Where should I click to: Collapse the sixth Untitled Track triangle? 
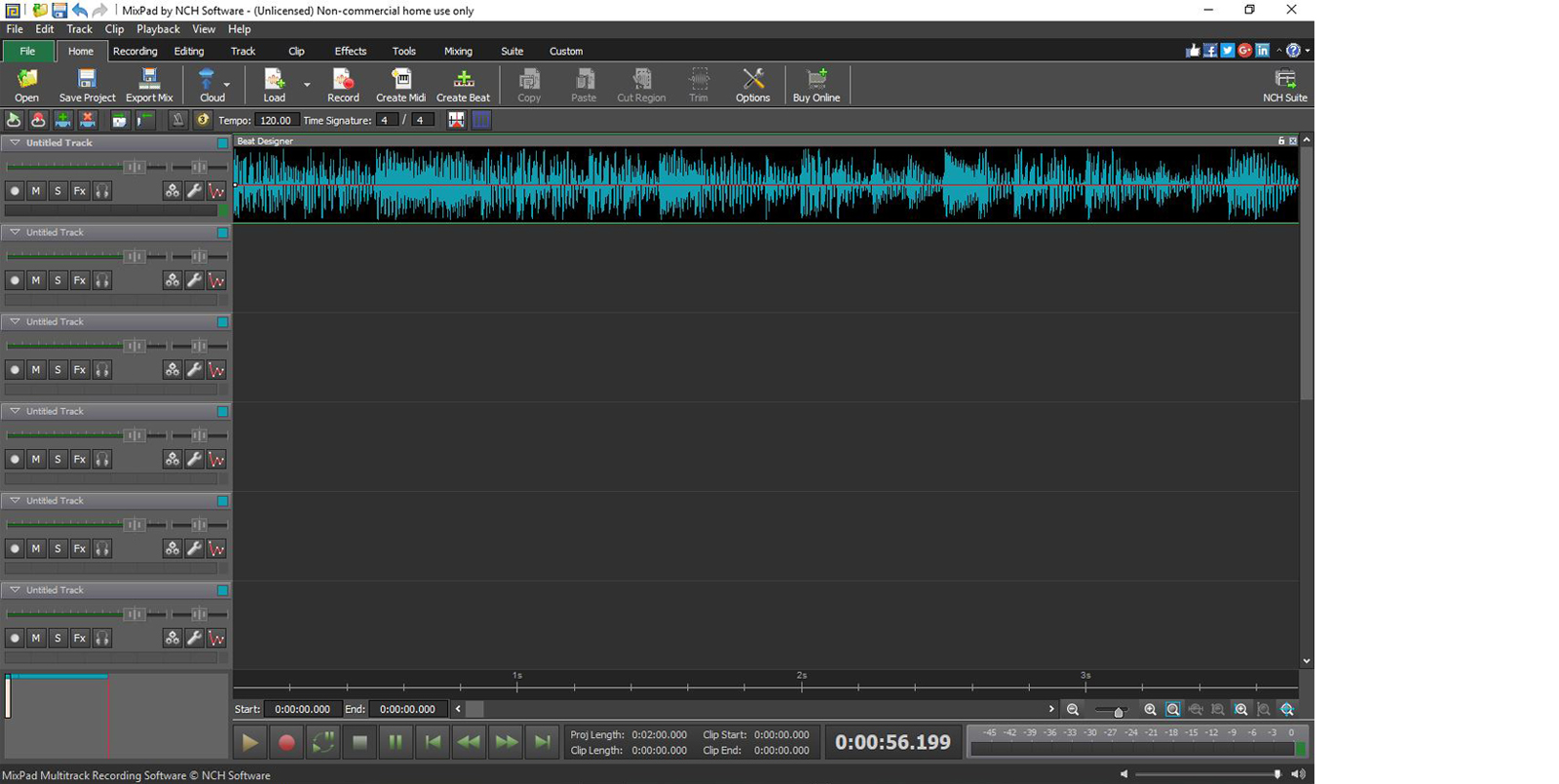pos(15,590)
